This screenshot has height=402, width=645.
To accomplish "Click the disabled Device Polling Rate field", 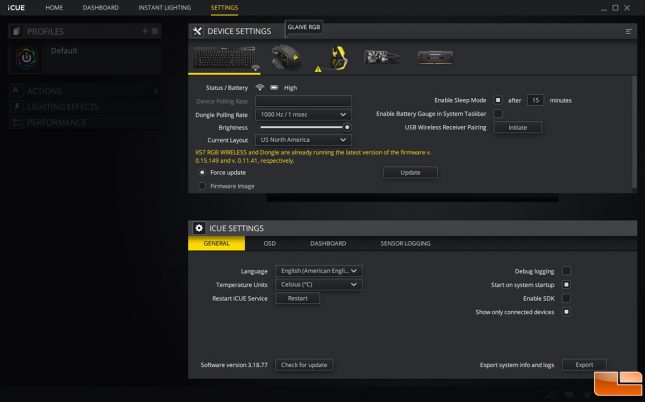I will [303, 101].
